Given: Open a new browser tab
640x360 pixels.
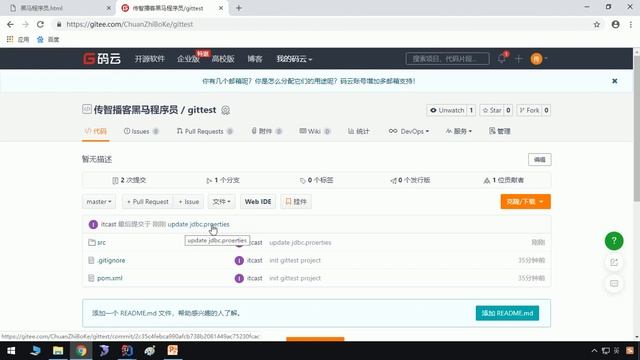Looking at the screenshot, I should click(239, 8).
